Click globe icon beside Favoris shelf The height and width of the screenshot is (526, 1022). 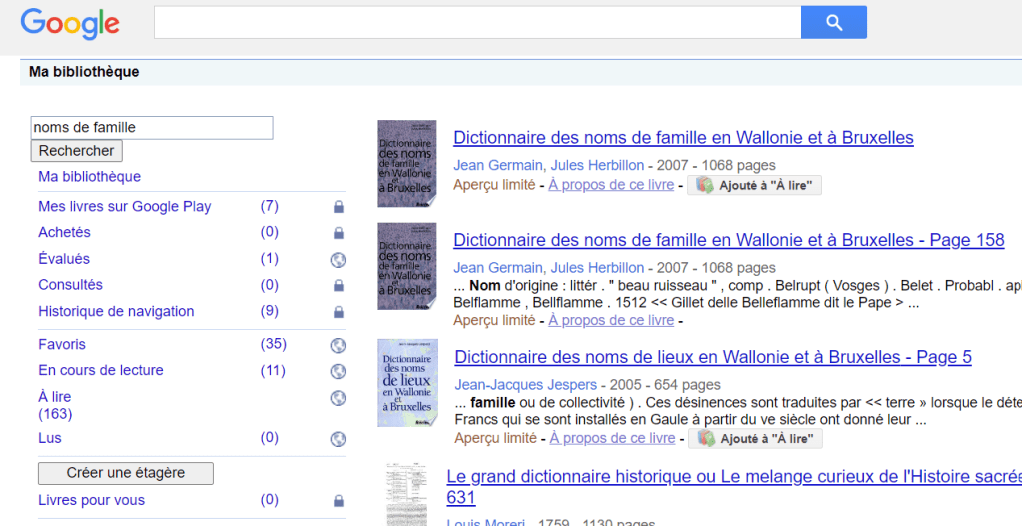[x=338, y=346]
